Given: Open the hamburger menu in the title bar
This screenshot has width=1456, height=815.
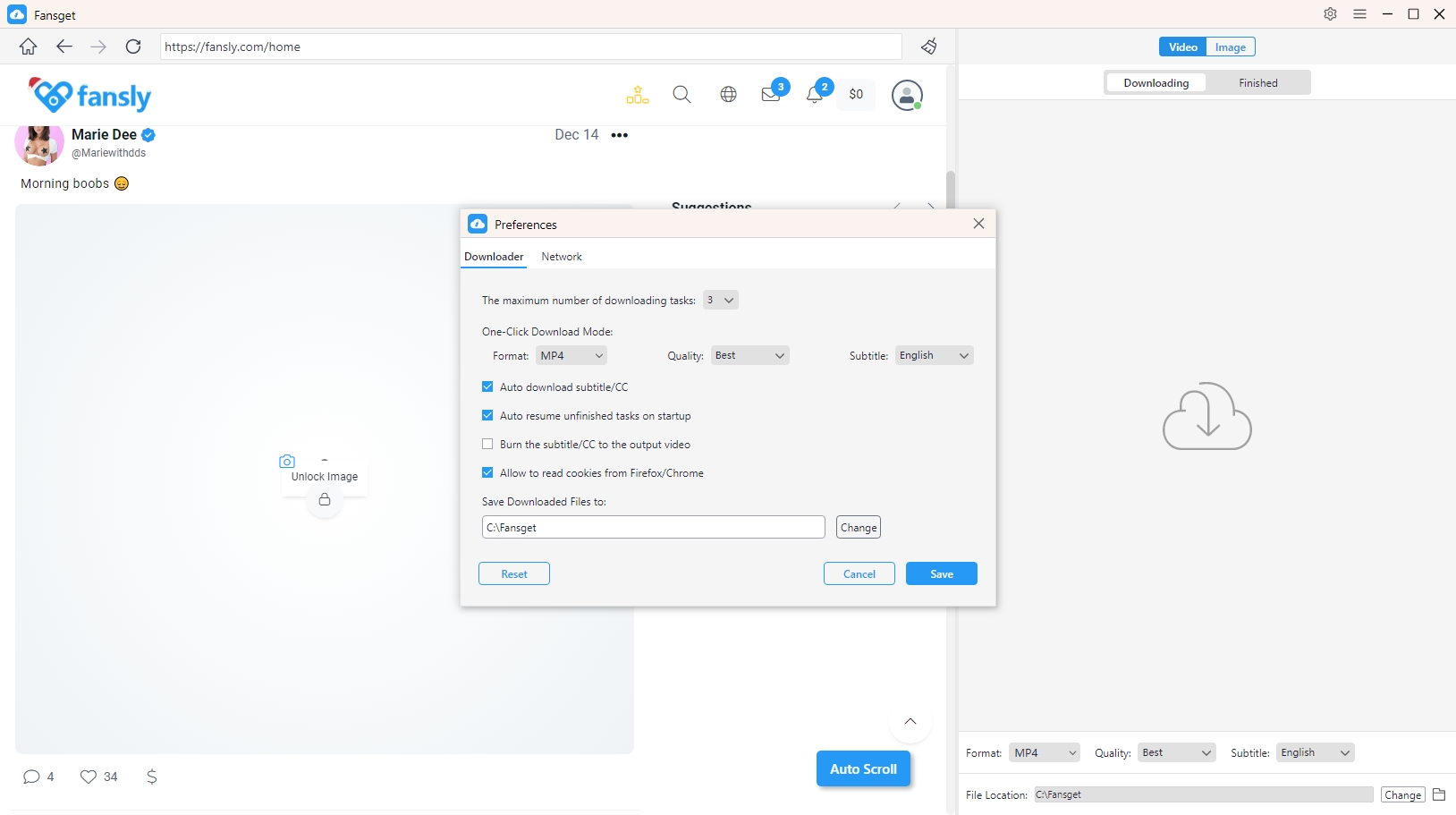Looking at the screenshot, I should click(1359, 14).
